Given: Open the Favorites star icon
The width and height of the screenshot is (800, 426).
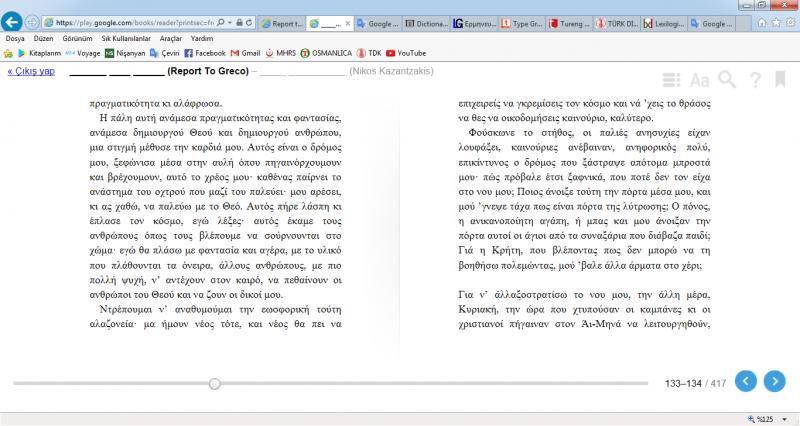Looking at the screenshot, I should coord(776,22).
